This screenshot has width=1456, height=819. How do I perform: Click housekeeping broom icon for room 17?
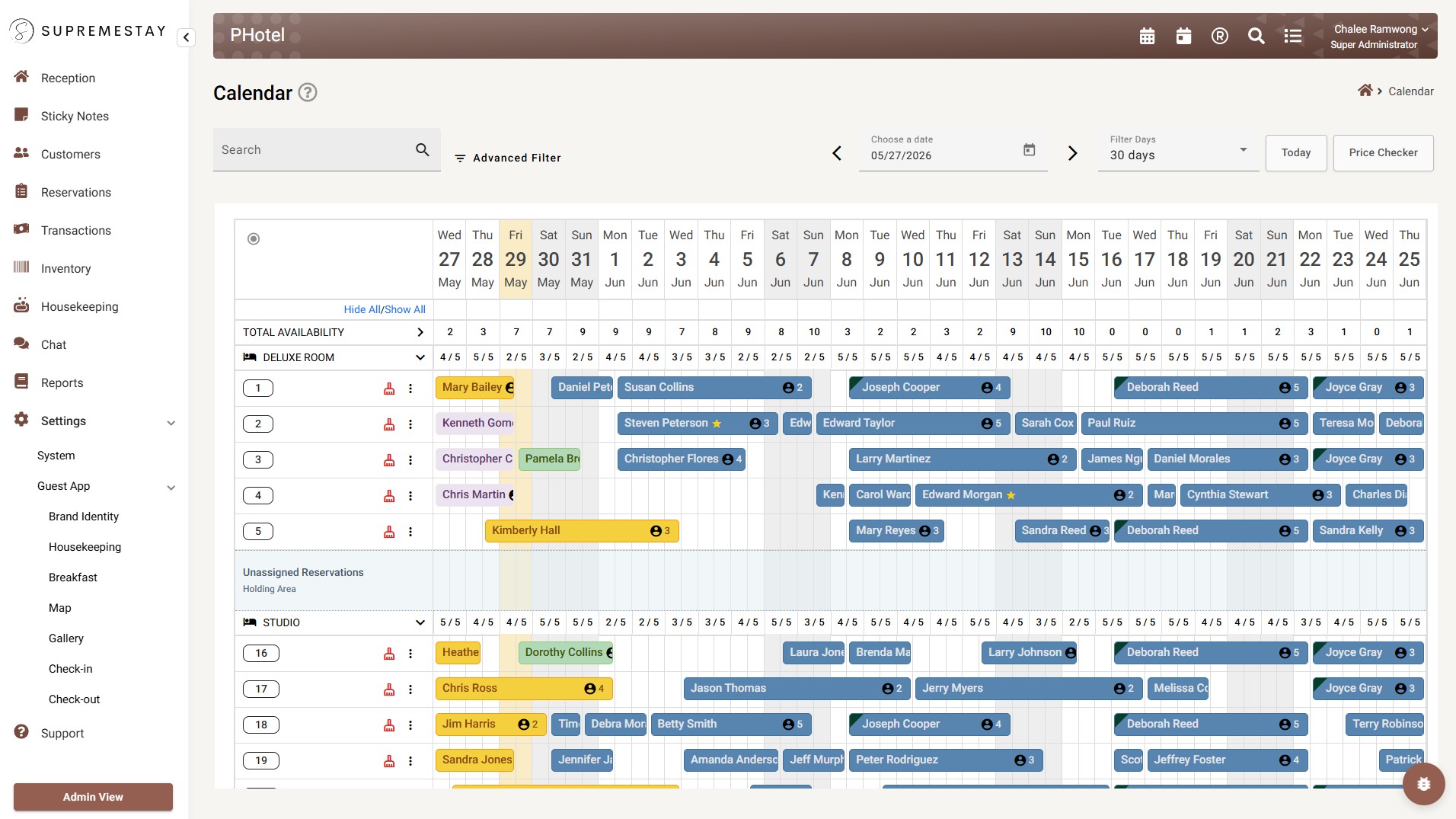pyautogui.click(x=389, y=689)
